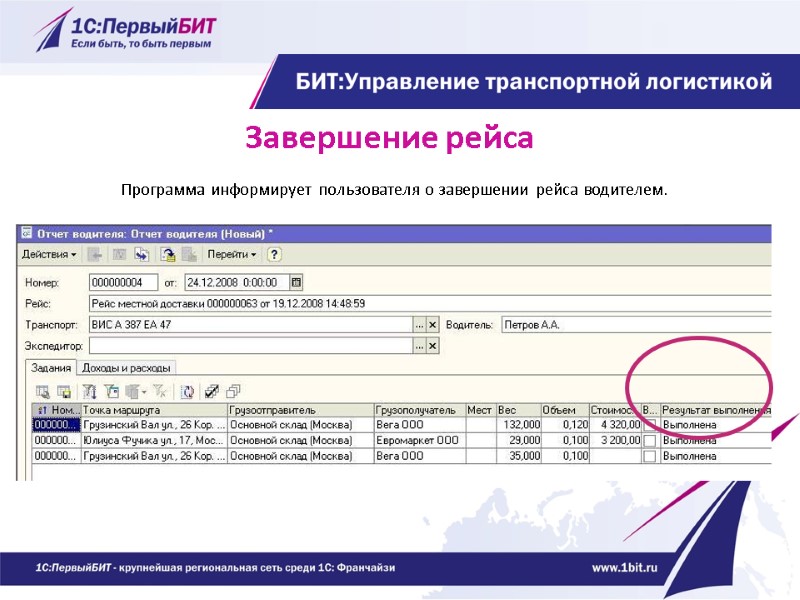800x600 pixels.
Task: Clear the Экспедитор field using the × button
Action: (431, 344)
